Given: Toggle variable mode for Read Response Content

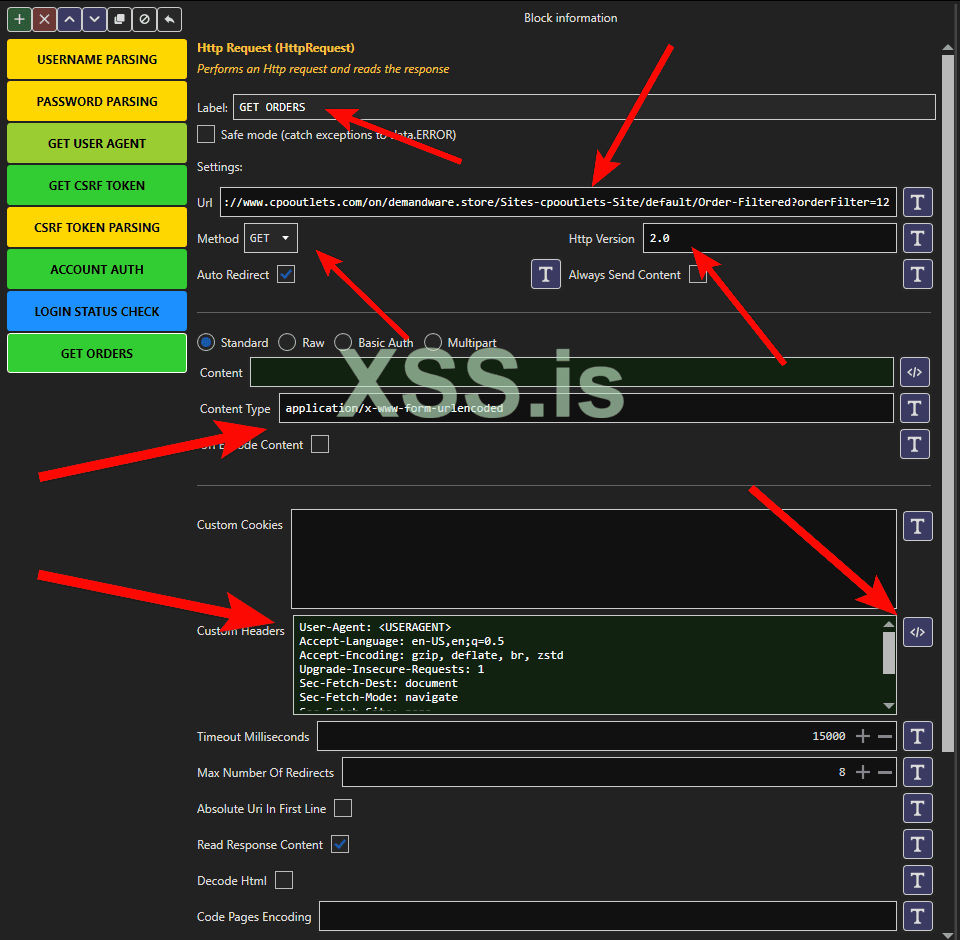Looking at the screenshot, I should click(917, 844).
